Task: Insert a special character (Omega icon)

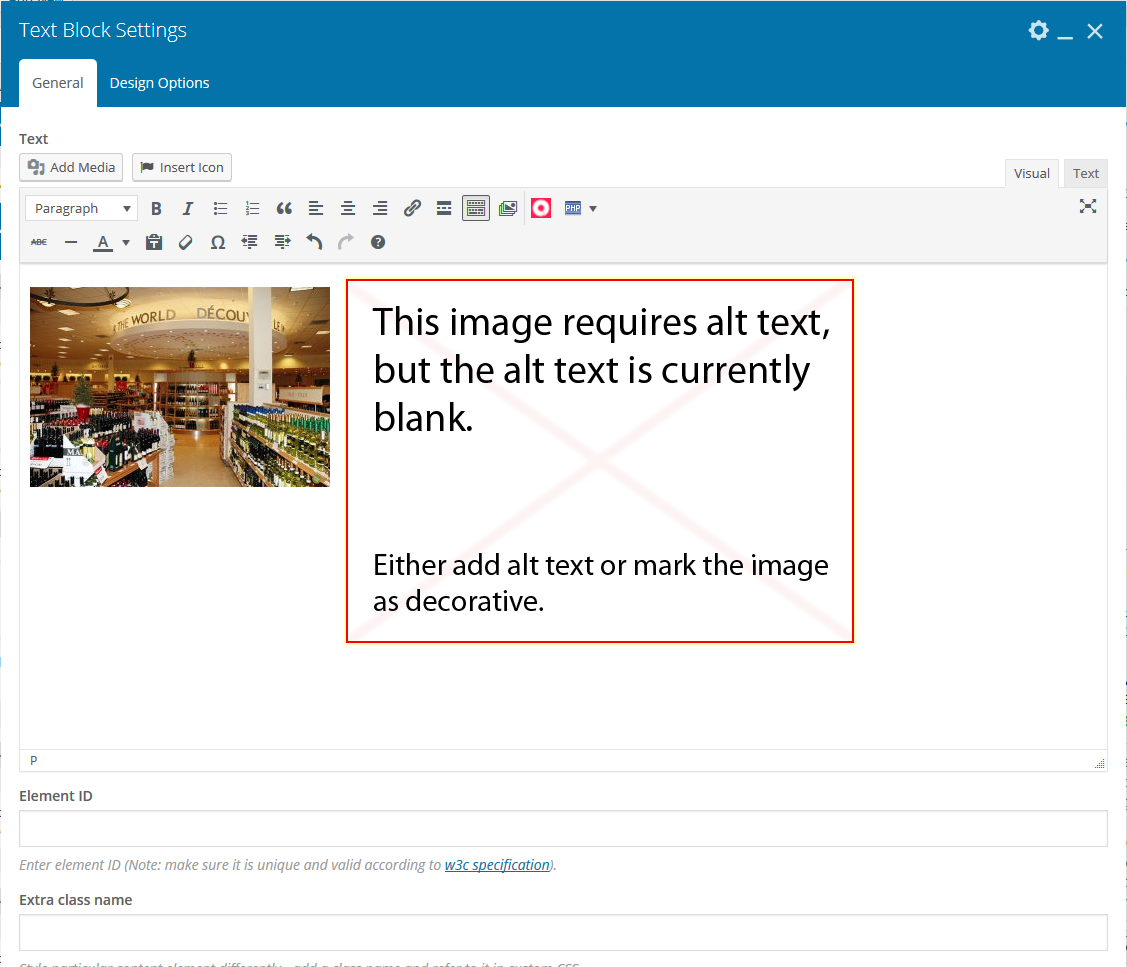Action: tap(217, 242)
